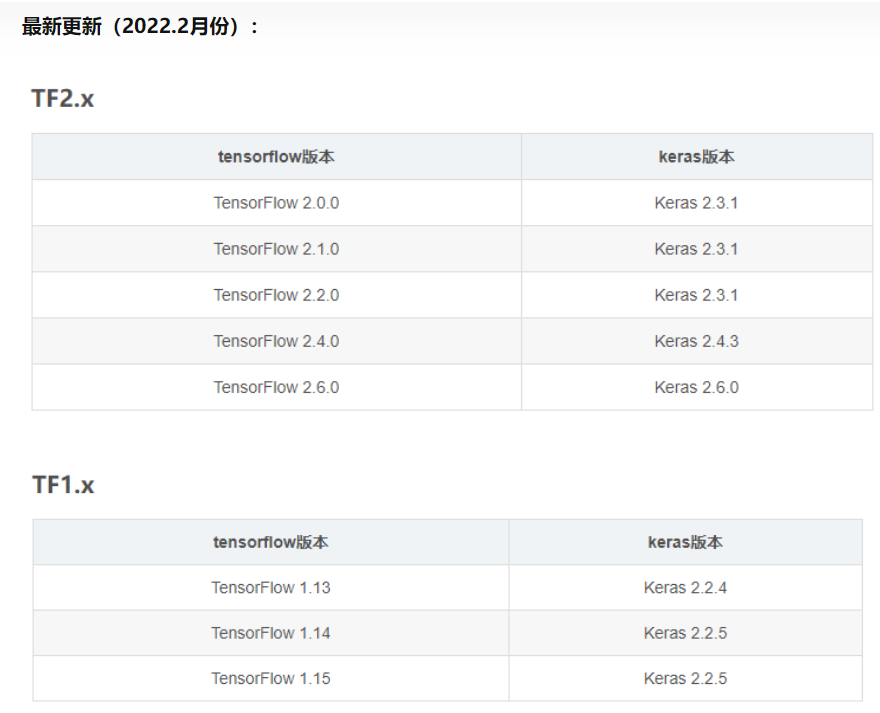This screenshot has width=880, height=713.
Task: Click the tensorflow版本 header in TF2.x table
Action: (276, 157)
